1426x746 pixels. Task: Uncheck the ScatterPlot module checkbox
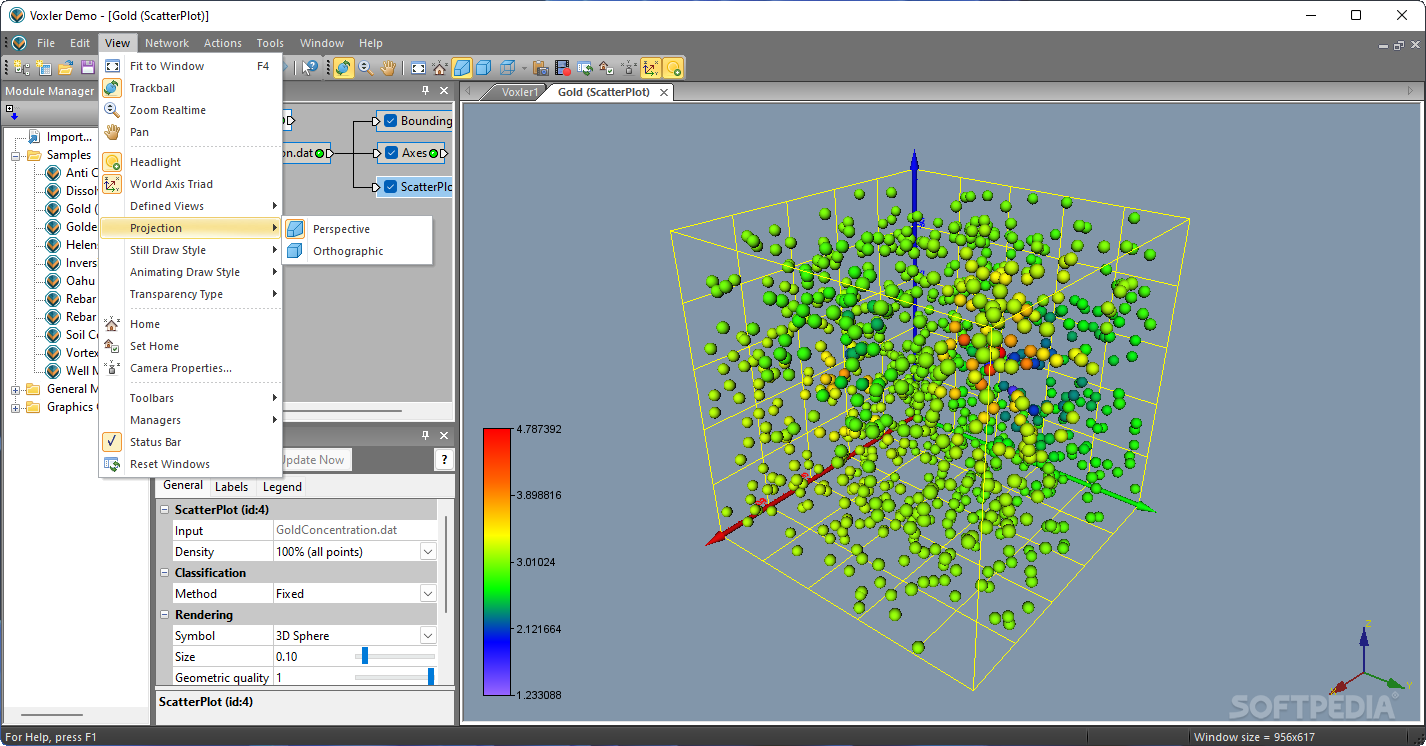(x=390, y=186)
